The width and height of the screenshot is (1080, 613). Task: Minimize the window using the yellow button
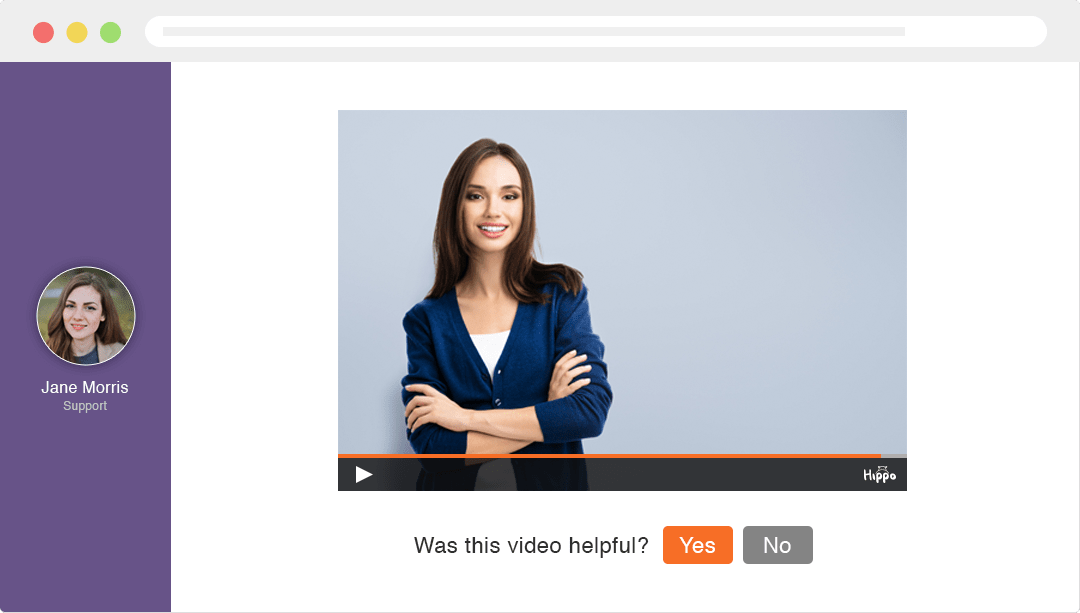pos(77,32)
